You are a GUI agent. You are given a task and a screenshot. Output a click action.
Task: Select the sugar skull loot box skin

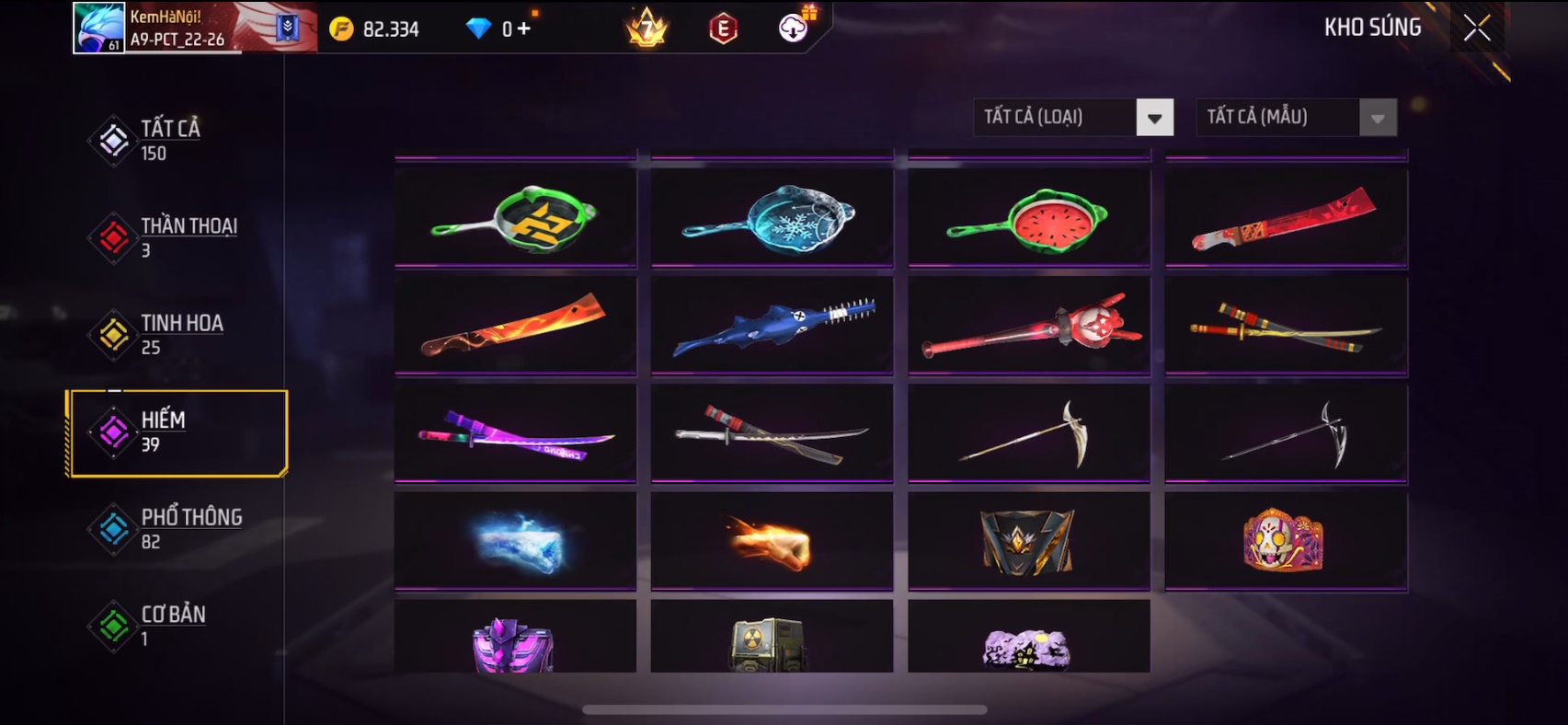(x=1286, y=541)
